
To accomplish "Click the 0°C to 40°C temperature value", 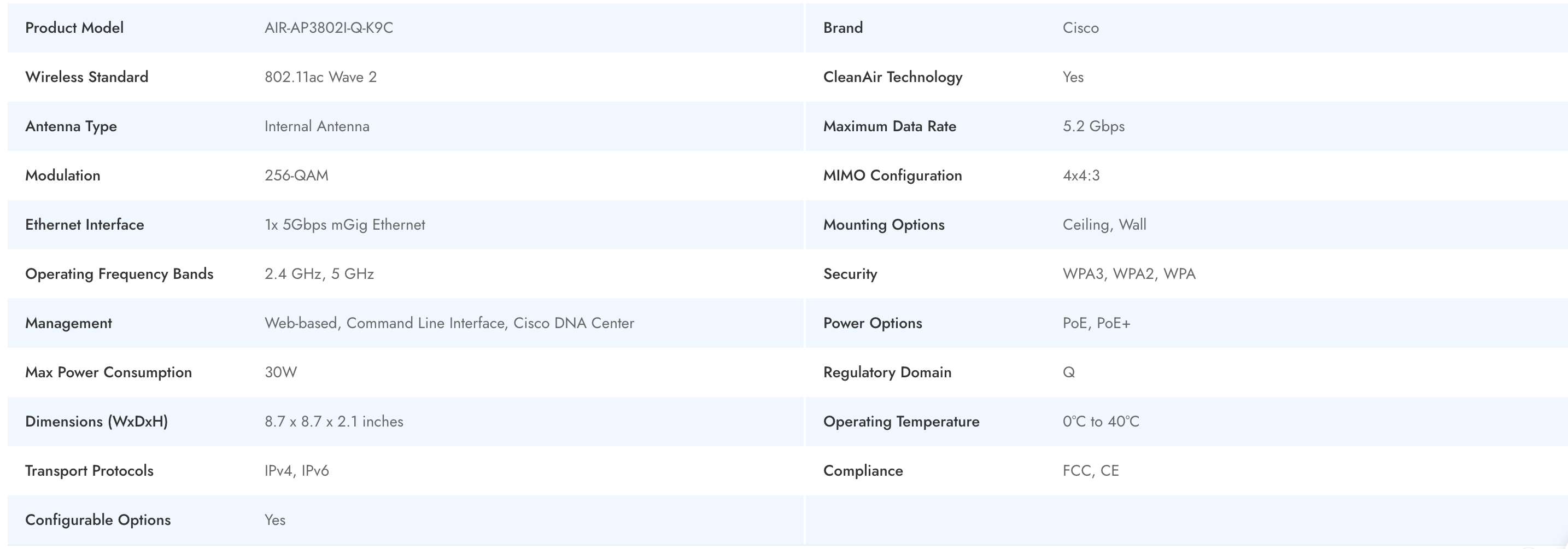I will 1101,422.
